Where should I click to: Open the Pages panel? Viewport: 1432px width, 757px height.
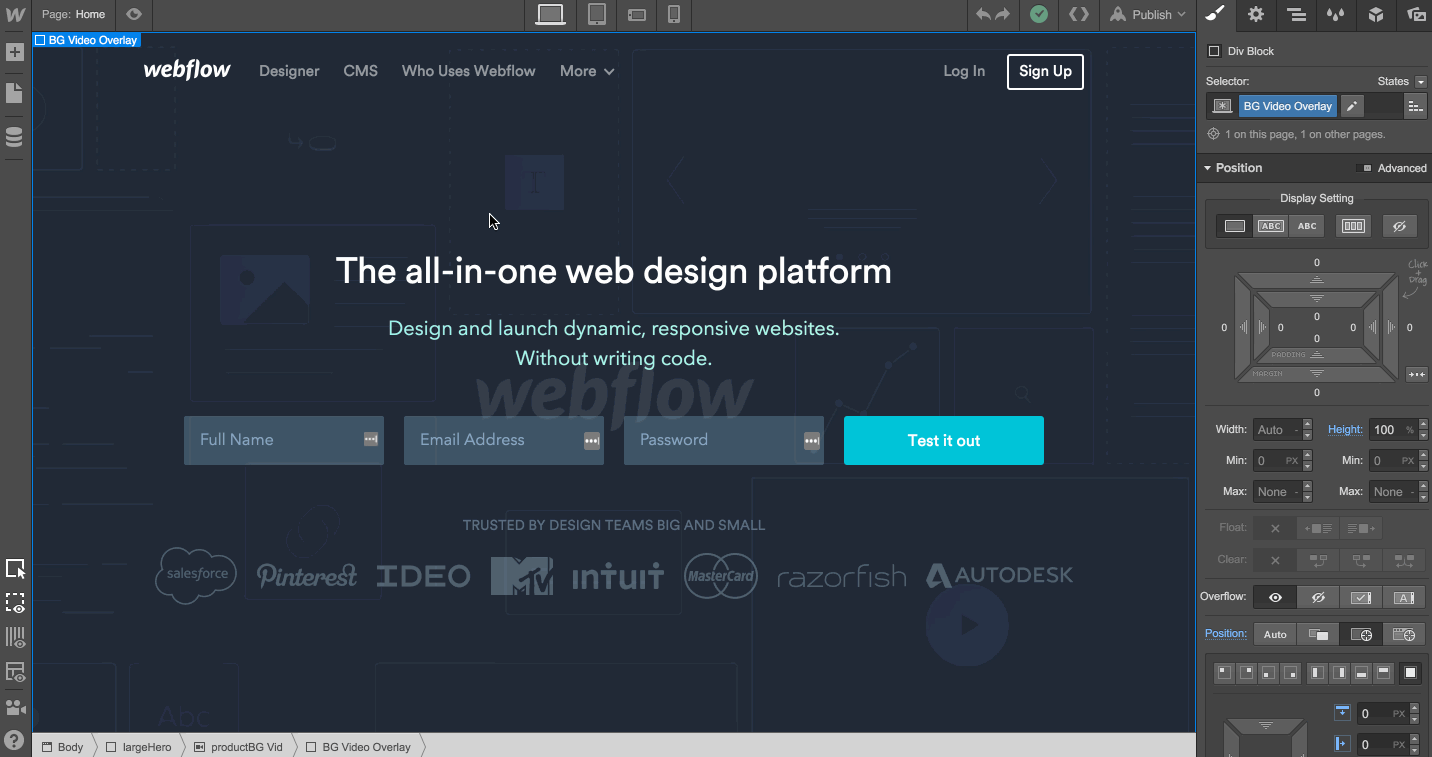pos(15,93)
